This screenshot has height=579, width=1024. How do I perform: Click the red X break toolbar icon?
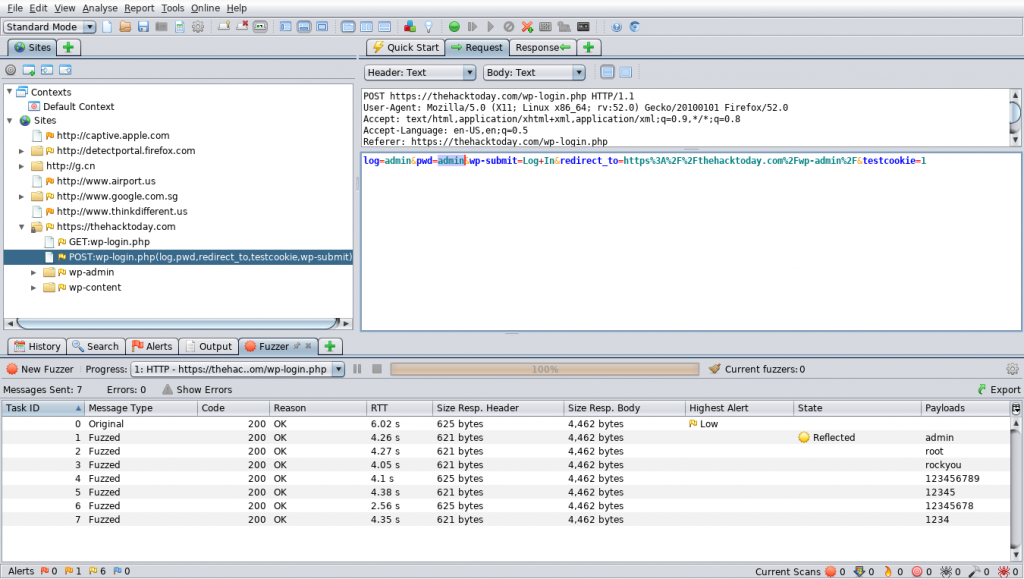[x=527, y=26]
